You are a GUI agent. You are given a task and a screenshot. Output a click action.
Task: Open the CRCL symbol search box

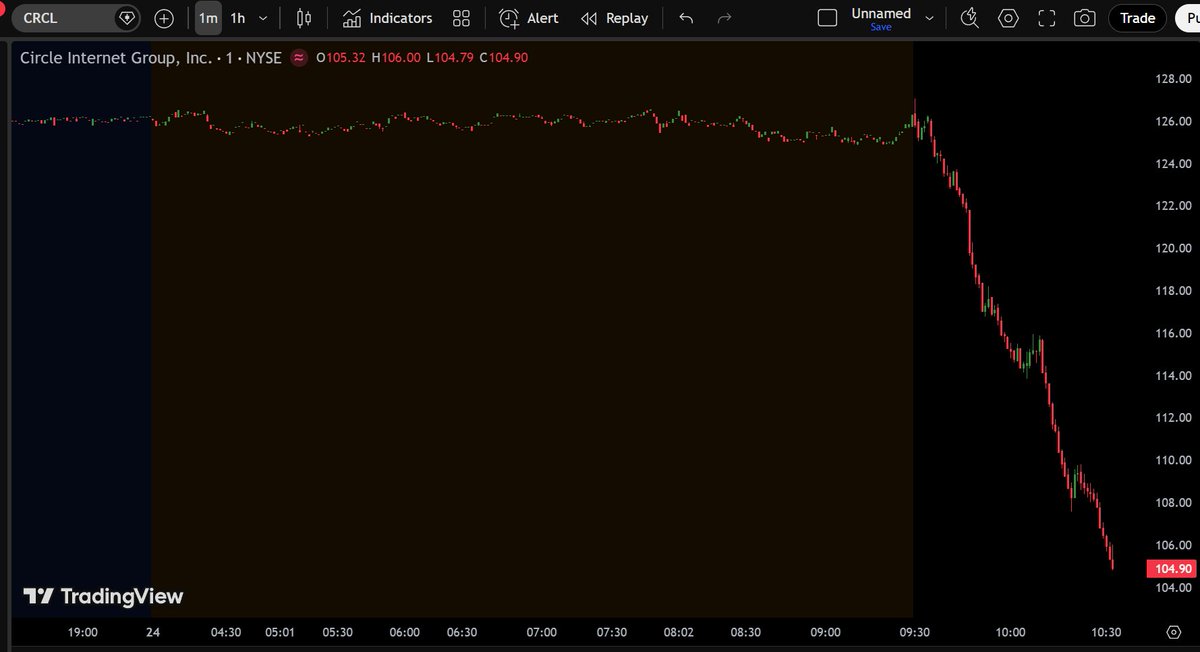[76, 18]
